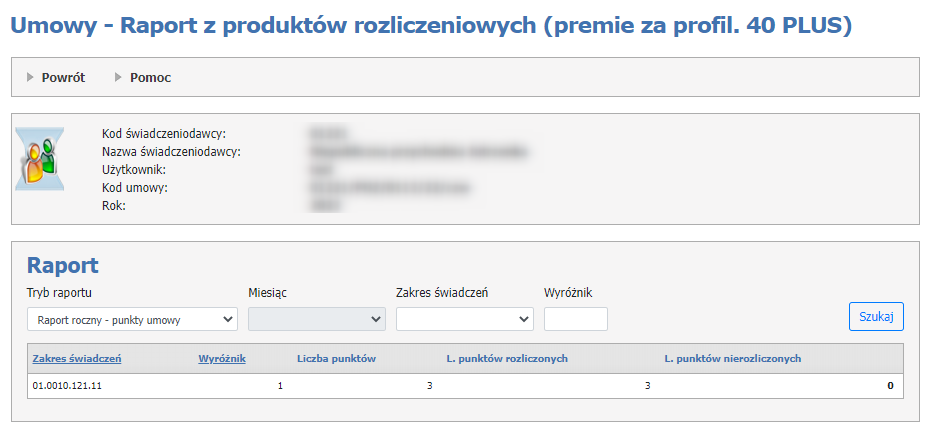Sort by Zakres świadczeń column header
Viewport: 931px width, 430px height.
pos(77,358)
